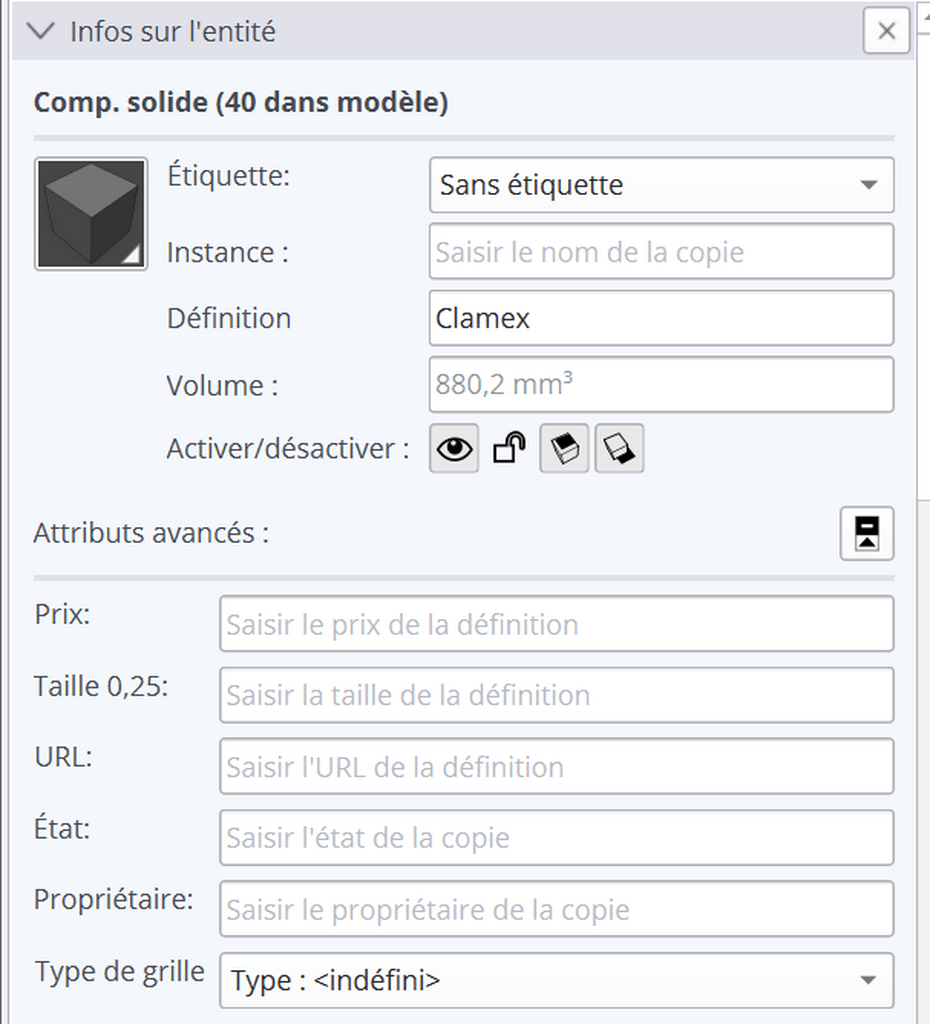Toggle visibility with the eye icon
This screenshot has width=930, height=1024.
pos(454,448)
